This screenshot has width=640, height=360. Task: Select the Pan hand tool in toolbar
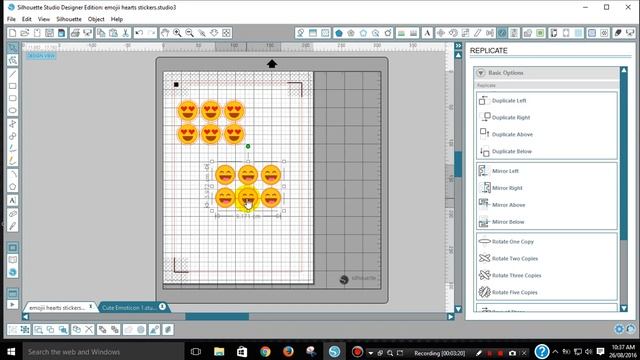[165, 33]
